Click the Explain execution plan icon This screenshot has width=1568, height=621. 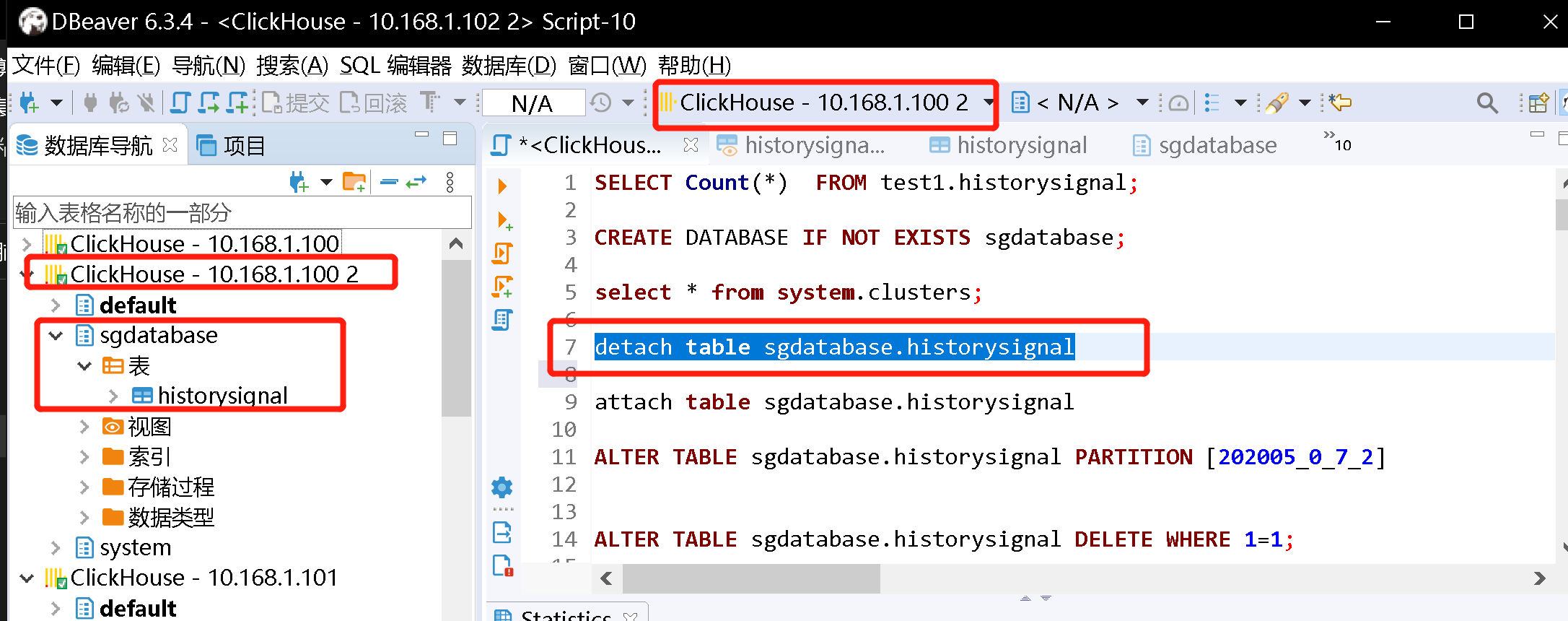[x=502, y=320]
